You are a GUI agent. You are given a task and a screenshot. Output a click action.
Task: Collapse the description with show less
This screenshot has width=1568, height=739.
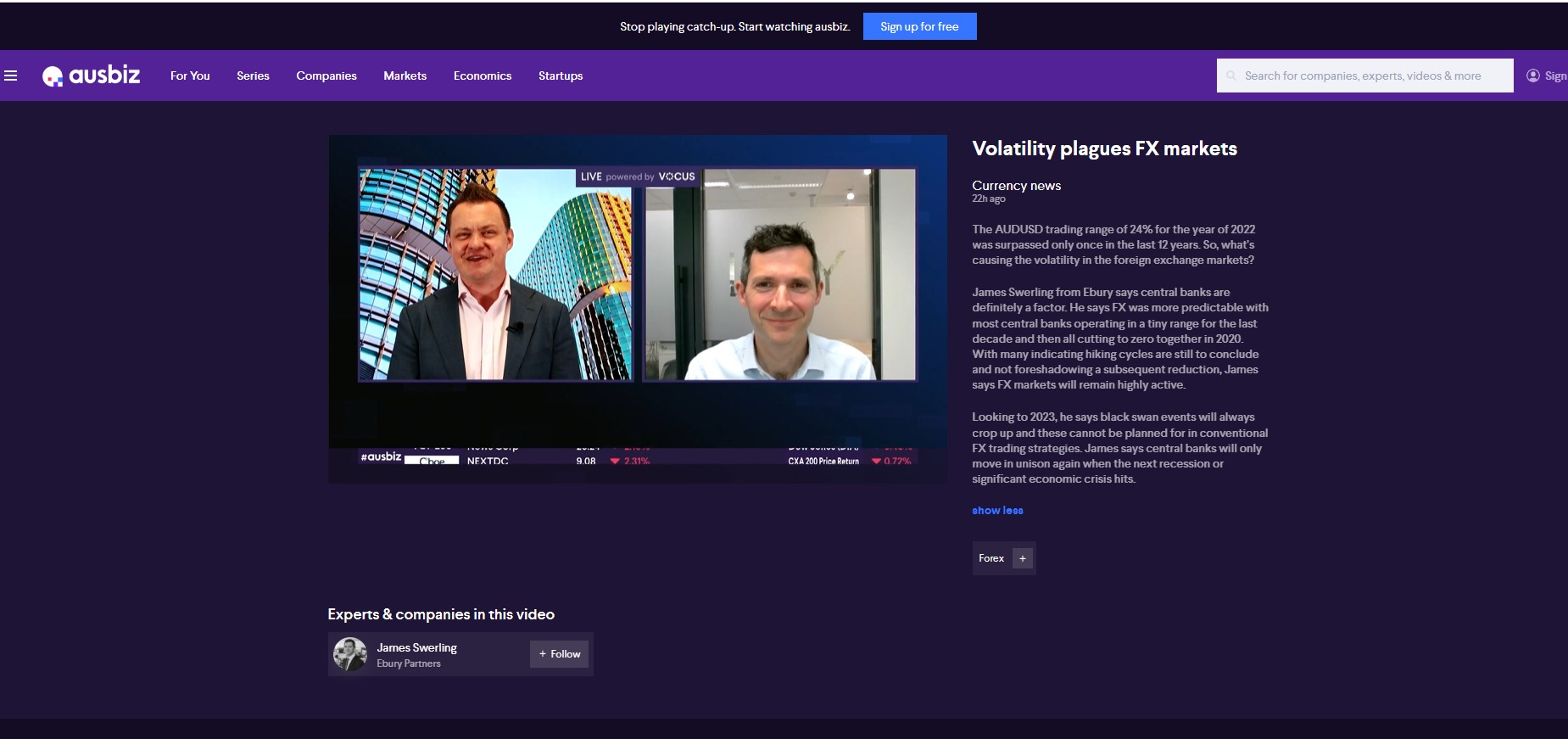pos(997,511)
